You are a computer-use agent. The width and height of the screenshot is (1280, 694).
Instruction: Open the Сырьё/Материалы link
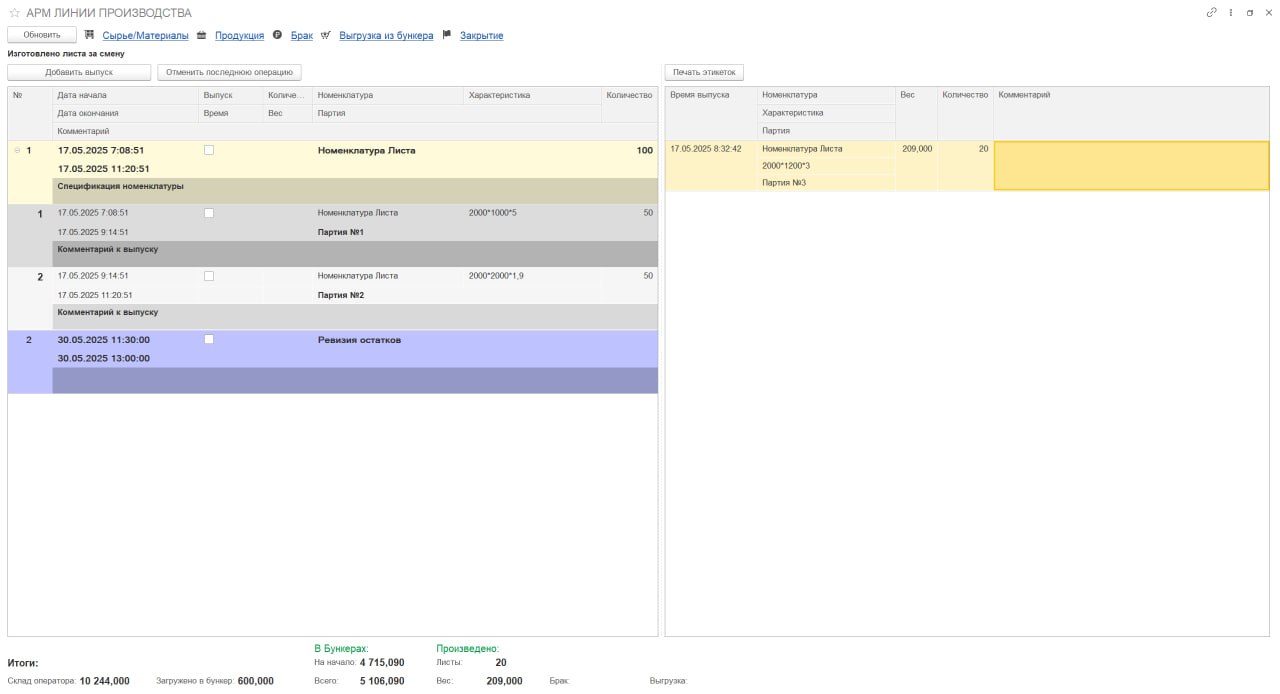coord(145,35)
